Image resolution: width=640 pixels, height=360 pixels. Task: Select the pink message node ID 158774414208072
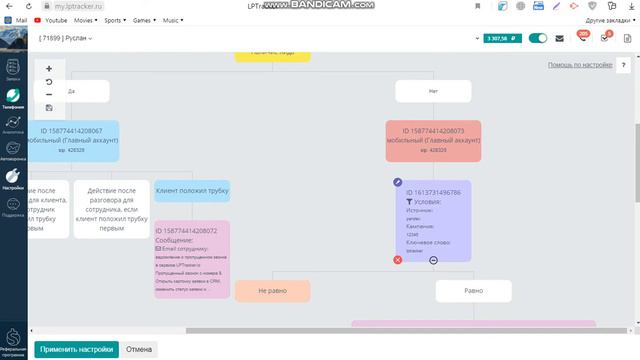click(x=192, y=259)
